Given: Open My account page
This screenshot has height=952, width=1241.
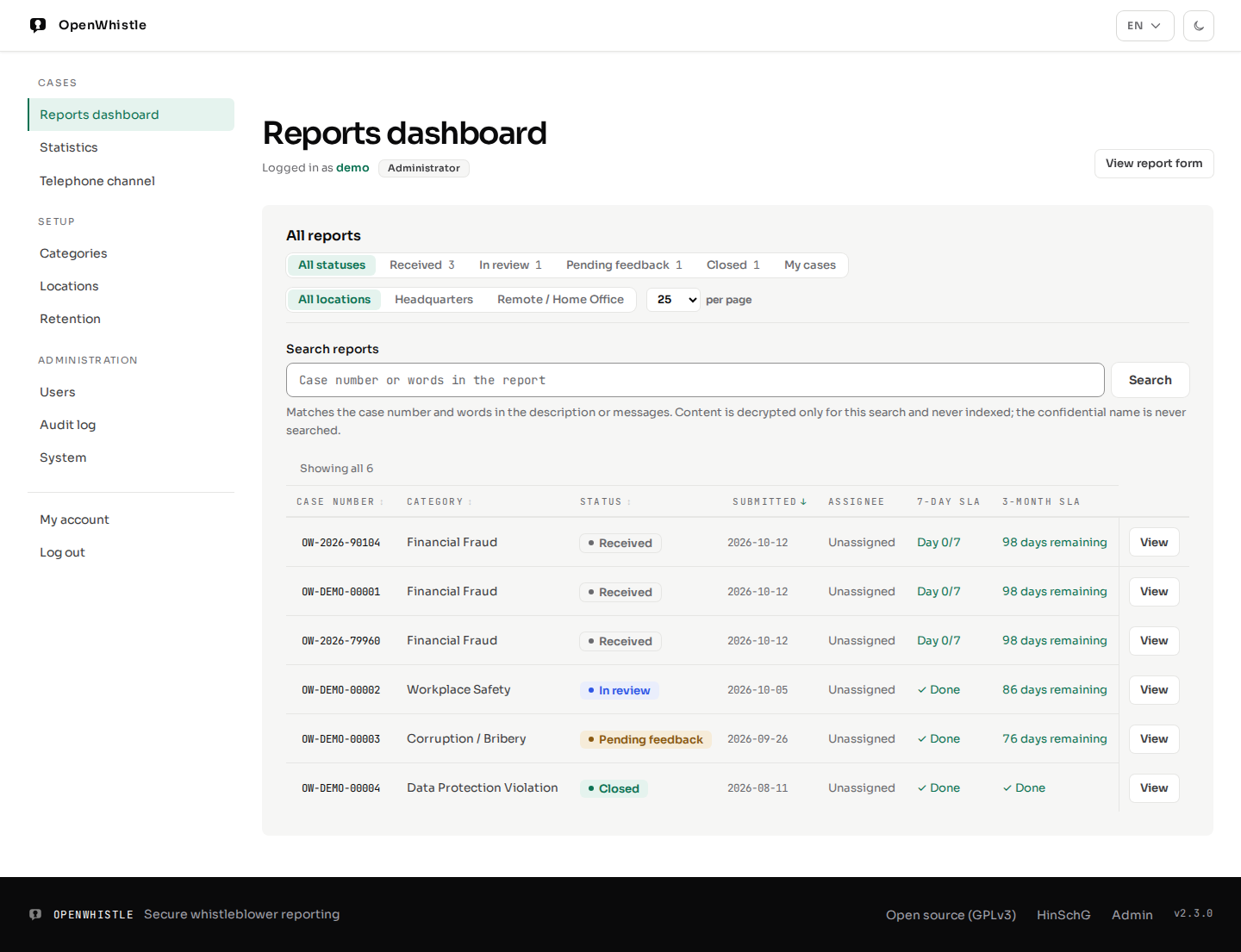Looking at the screenshot, I should [x=131, y=520].
